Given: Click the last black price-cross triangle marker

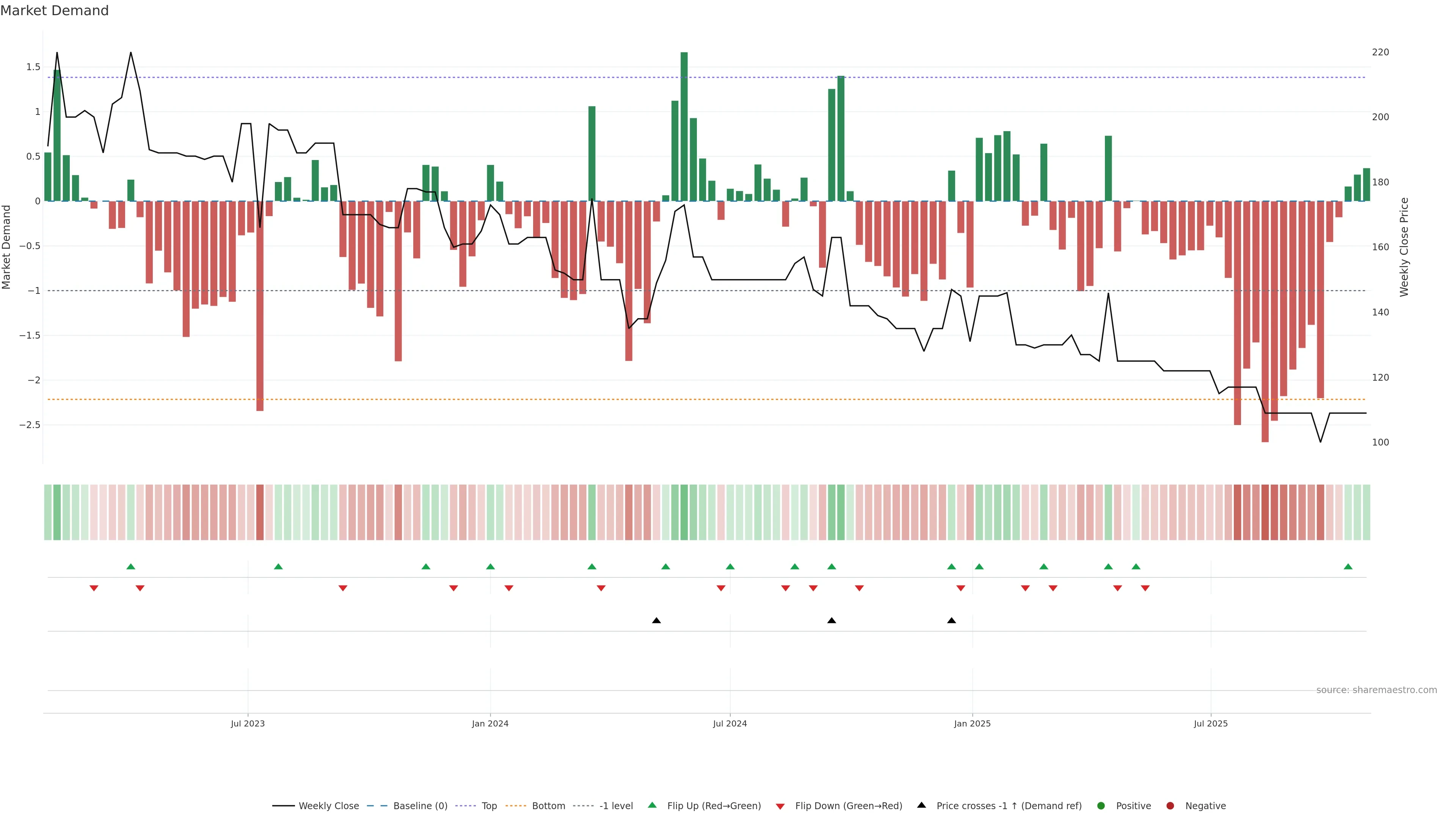Looking at the screenshot, I should click(x=951, y=621).
